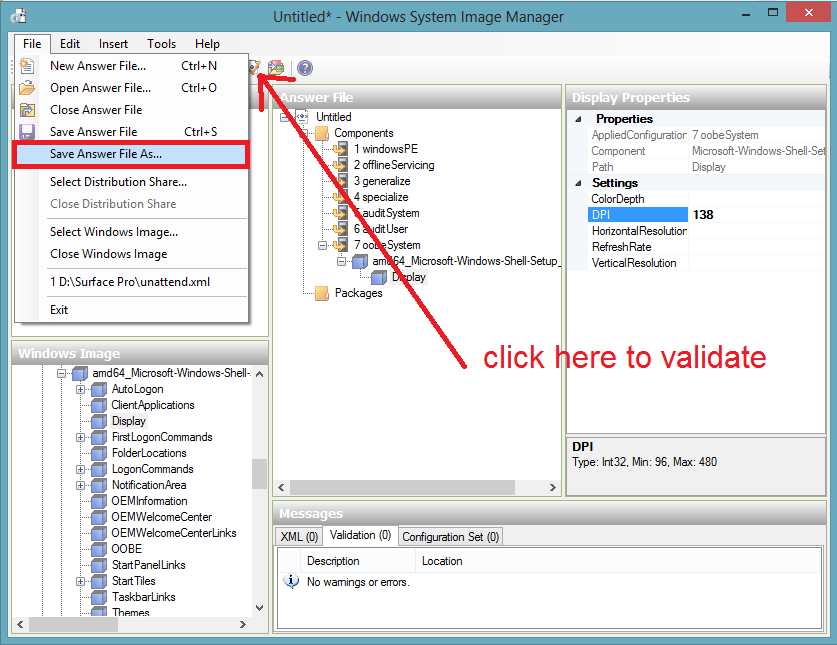The height and width of the screenshot is (645, 837).
Task: Click the OEMWelcomeCenterLinks cube icon
Action: [x=99, y=533]
